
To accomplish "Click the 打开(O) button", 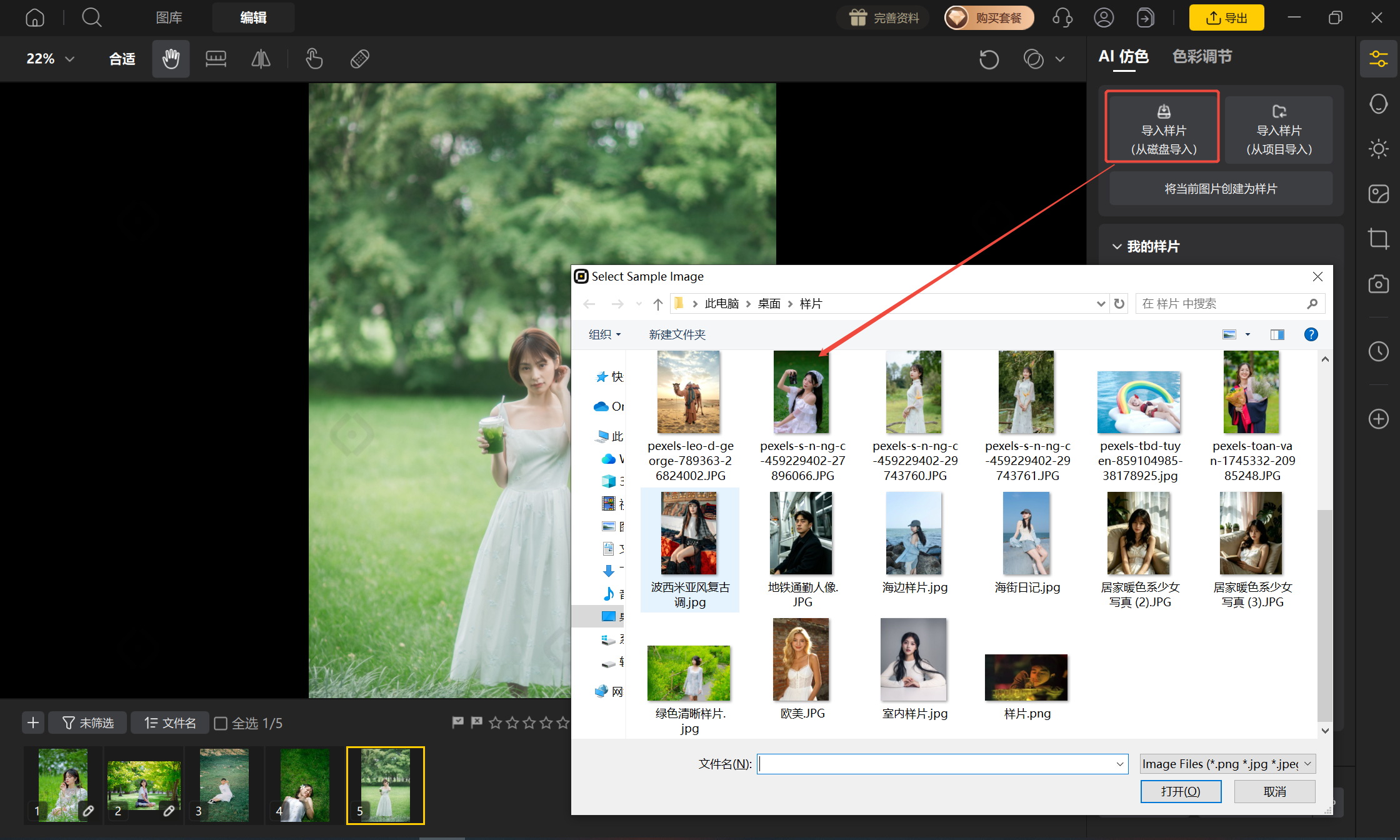I will pyautogui.click(x=1181, y=791).
